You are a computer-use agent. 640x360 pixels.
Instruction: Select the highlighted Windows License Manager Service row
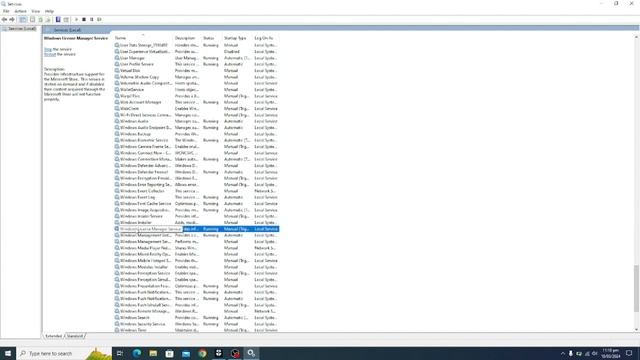(x=196, y=229)
